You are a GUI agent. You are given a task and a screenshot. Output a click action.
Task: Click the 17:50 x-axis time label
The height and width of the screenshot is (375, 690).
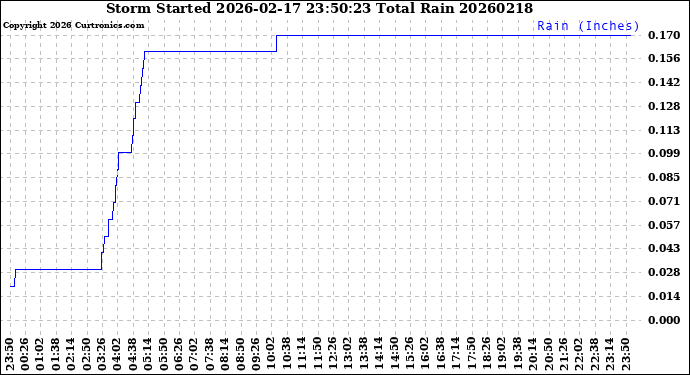(471, 354)
